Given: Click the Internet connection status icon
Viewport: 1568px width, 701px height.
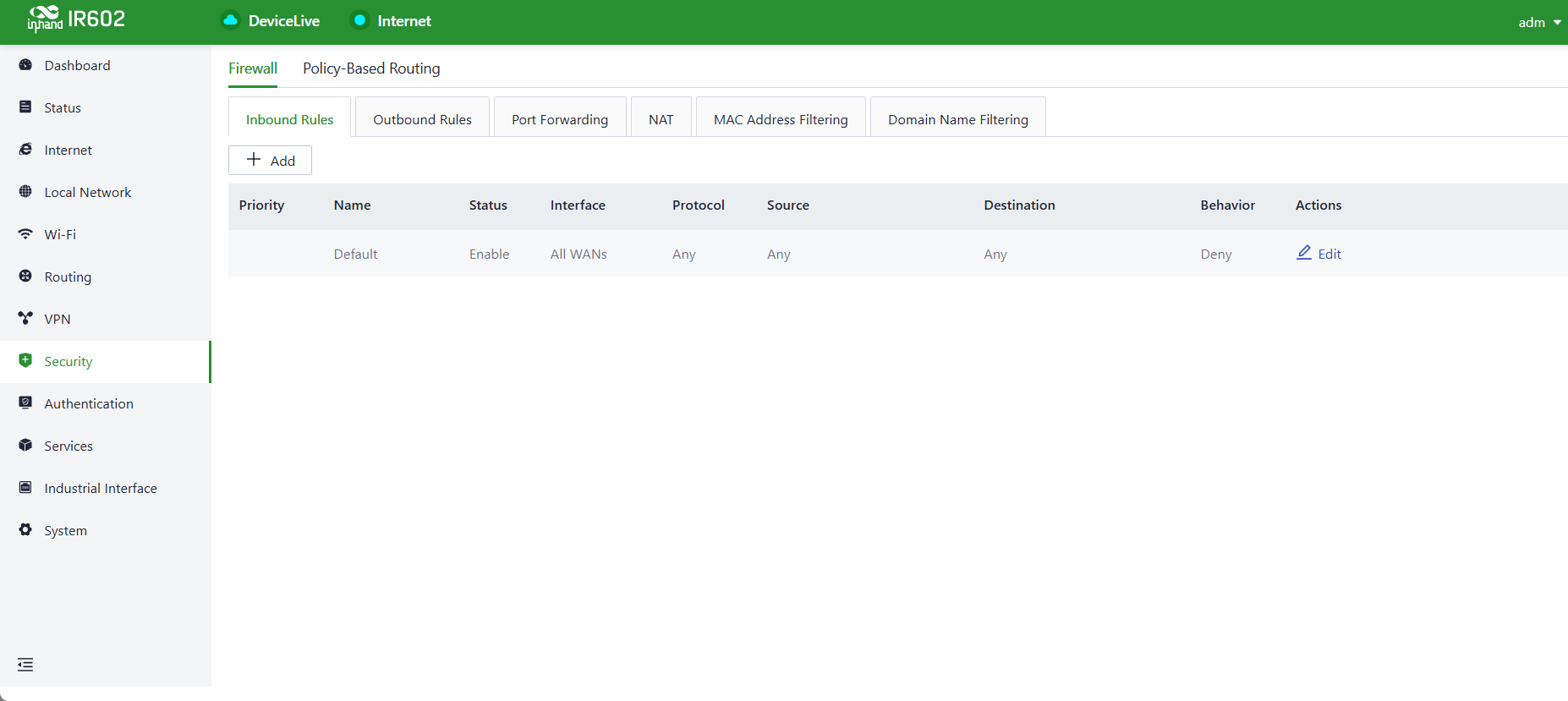Looking at the screenshot, I should point(359,20).
